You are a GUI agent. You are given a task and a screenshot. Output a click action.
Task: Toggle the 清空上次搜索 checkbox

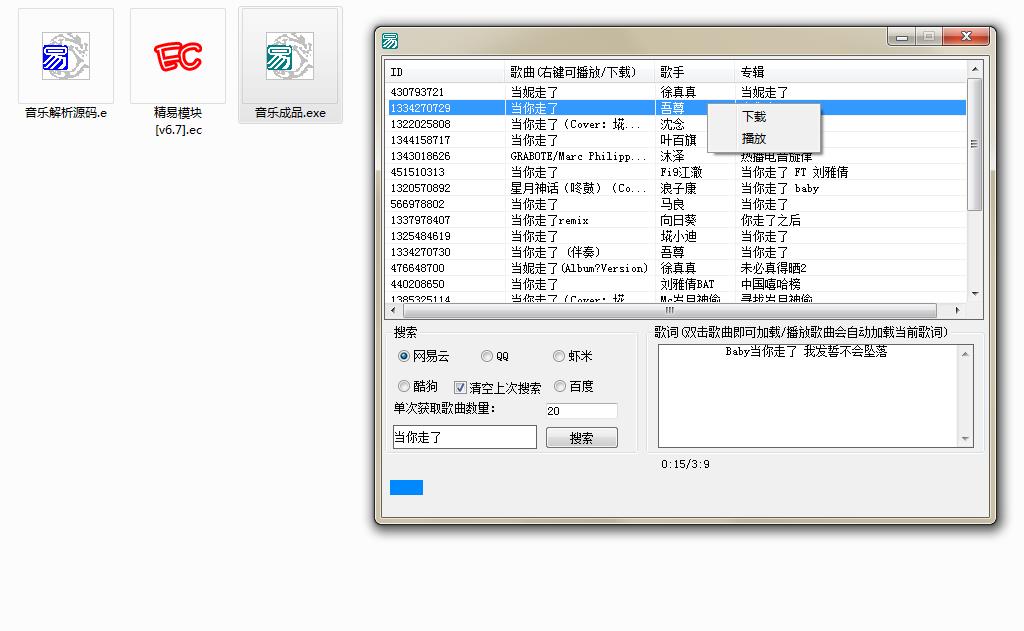click(x=460, y=387)
